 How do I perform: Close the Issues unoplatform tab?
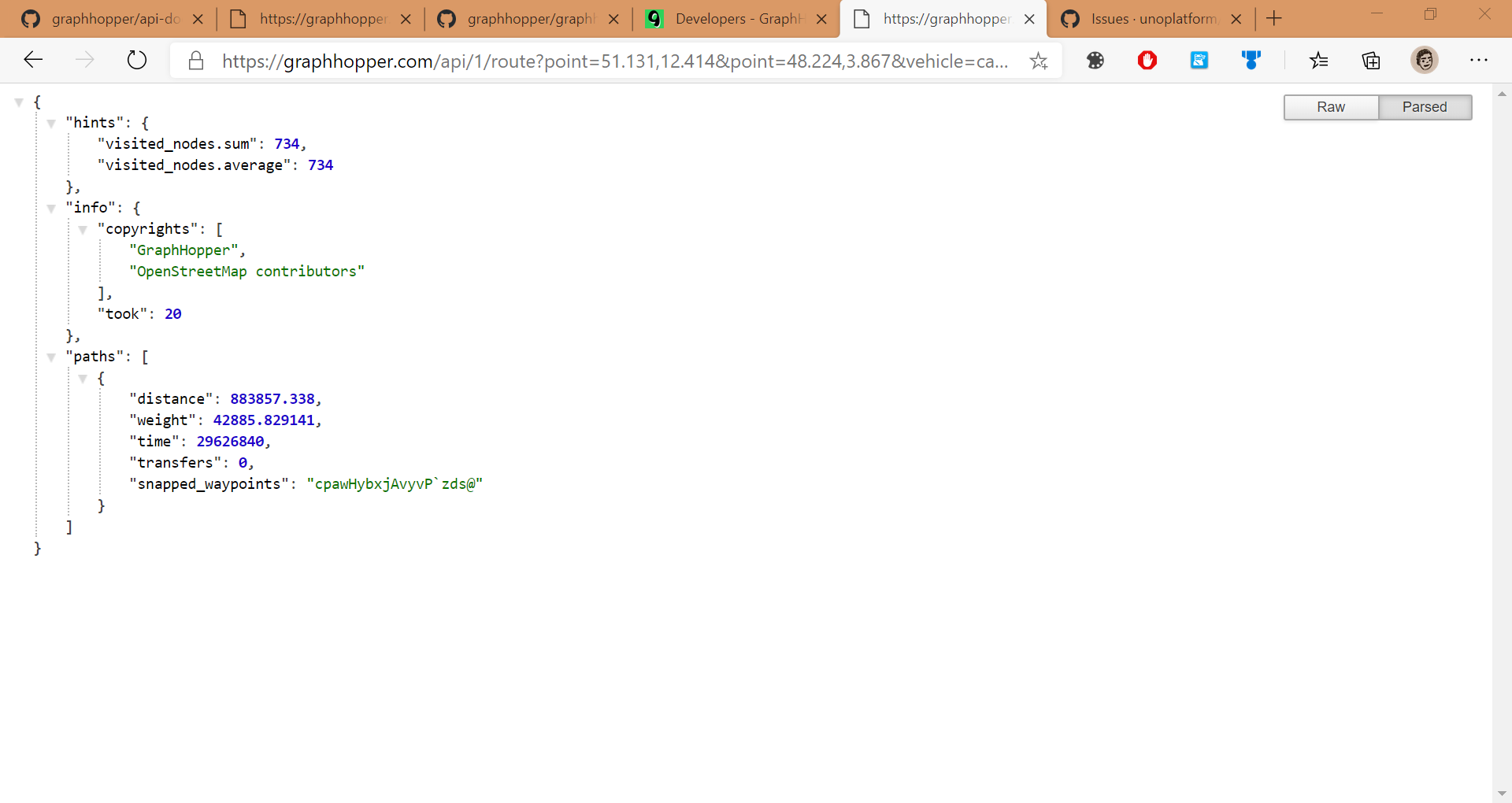tap(1236, 19)
